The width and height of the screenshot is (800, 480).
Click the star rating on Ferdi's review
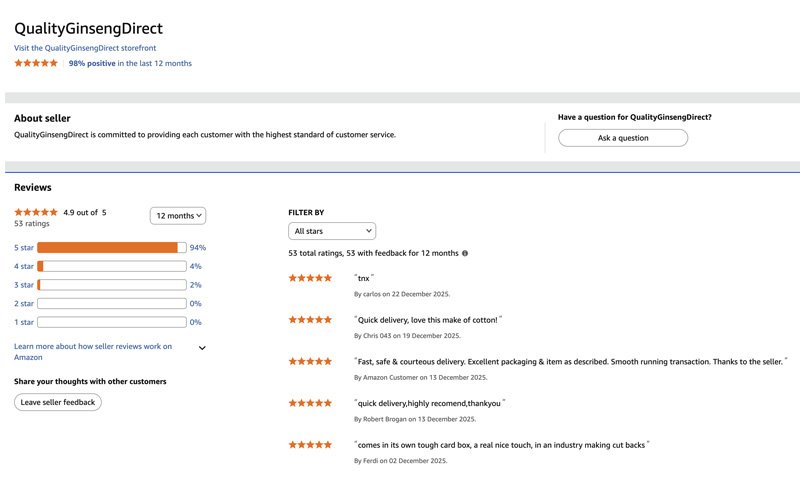(x=310, y=444)
